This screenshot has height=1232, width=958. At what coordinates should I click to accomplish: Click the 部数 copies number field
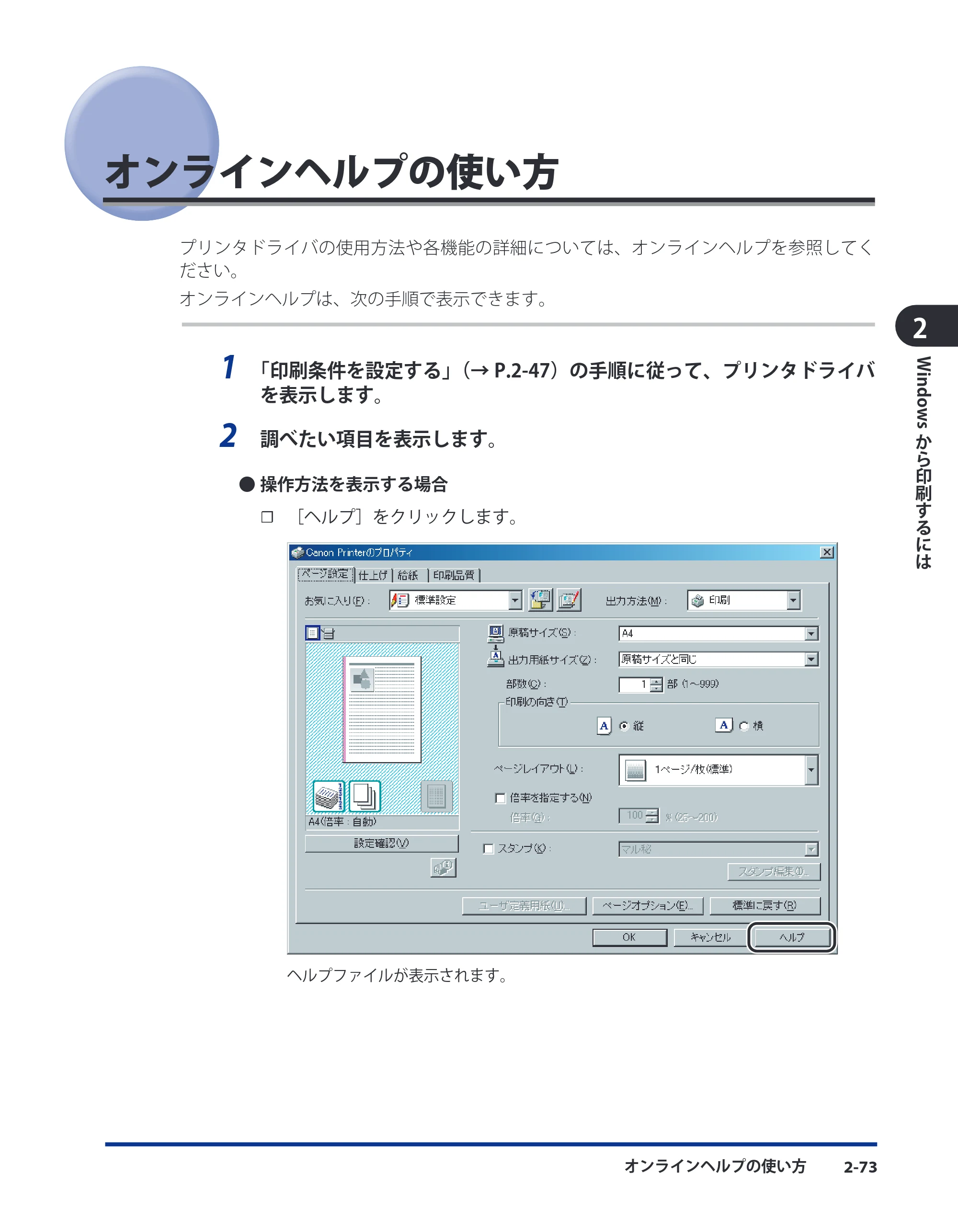(634, 684)
